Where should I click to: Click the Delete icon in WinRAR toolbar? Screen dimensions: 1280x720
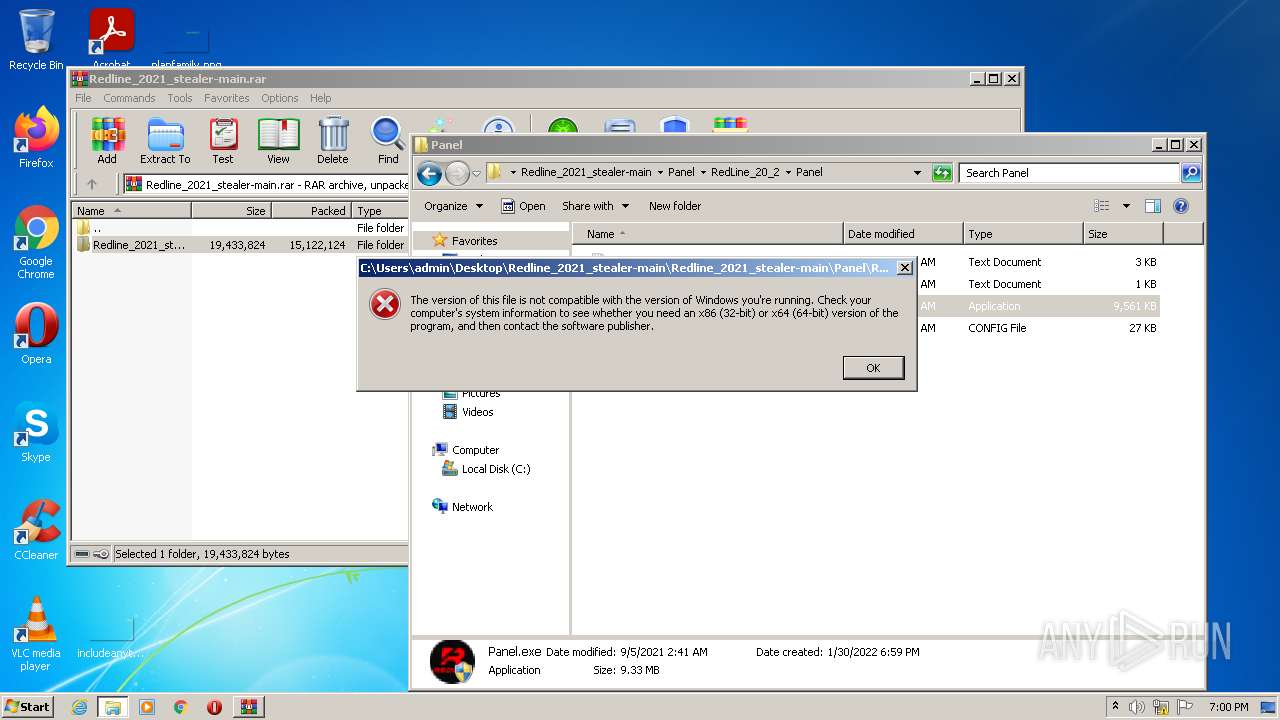(333, 141)
